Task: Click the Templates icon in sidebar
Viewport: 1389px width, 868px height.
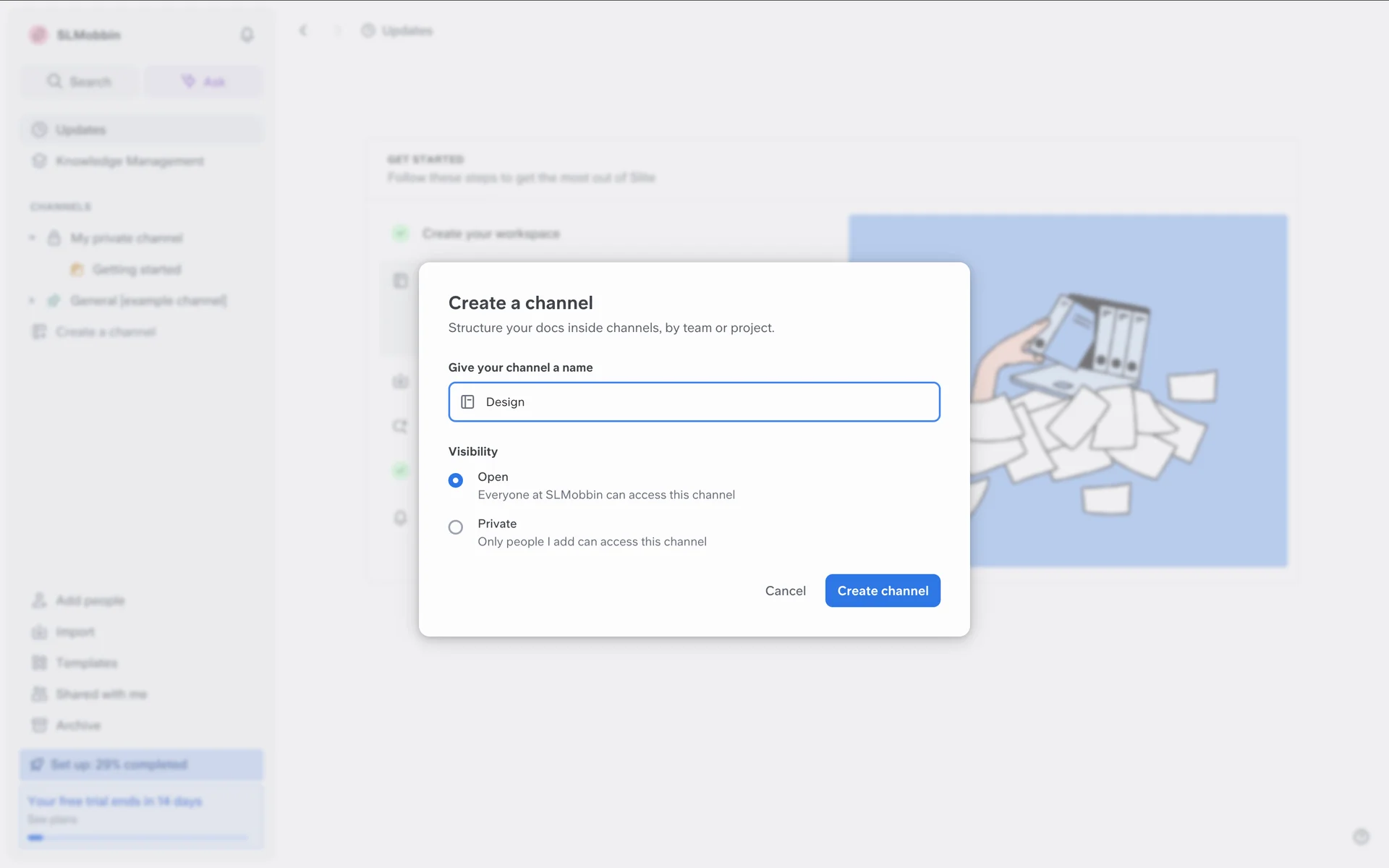Action: tap(40, 663)
